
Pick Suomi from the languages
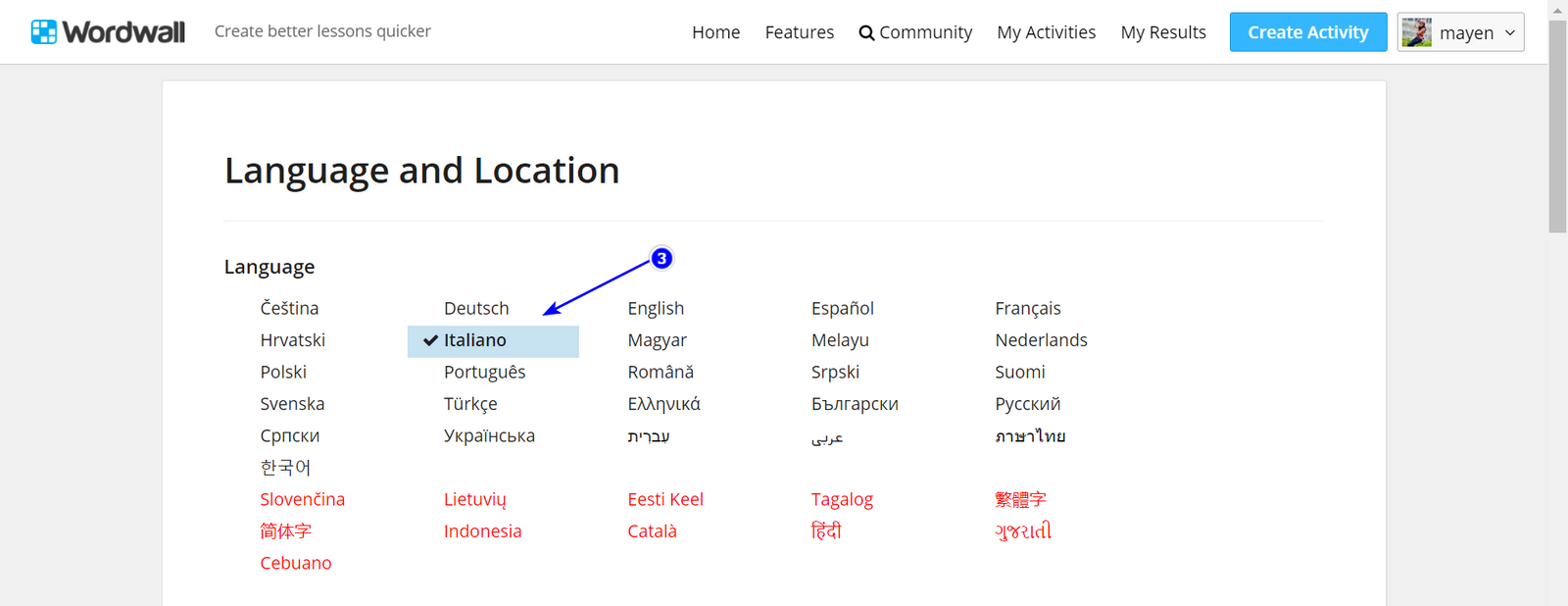click(x=1020, y=372)
